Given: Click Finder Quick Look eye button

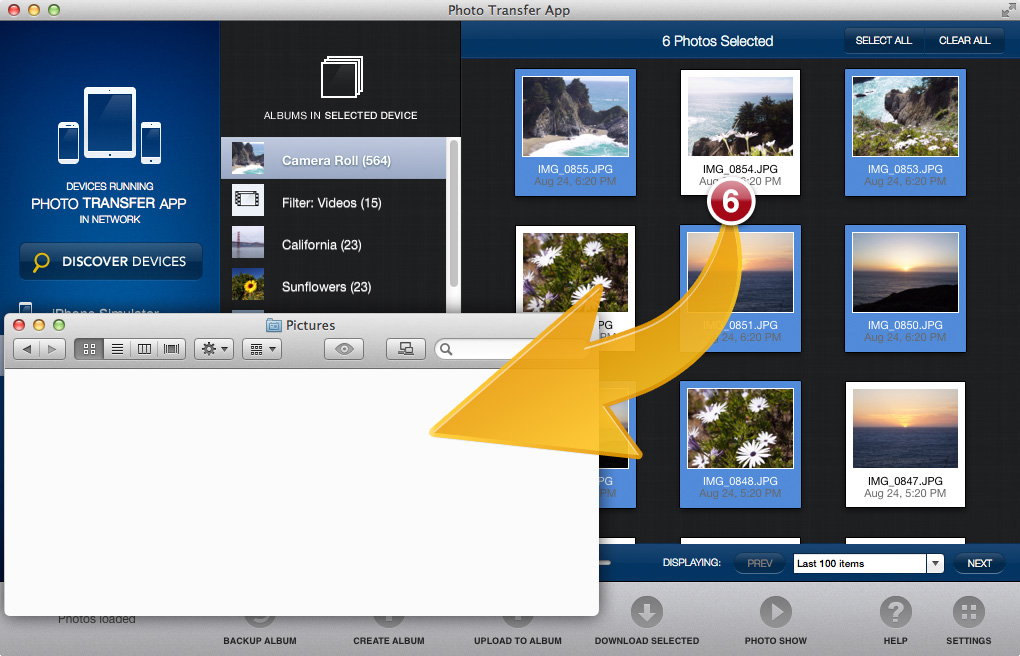Looking at the screenshot, I should pyautogui.click(x=344, y=349).
